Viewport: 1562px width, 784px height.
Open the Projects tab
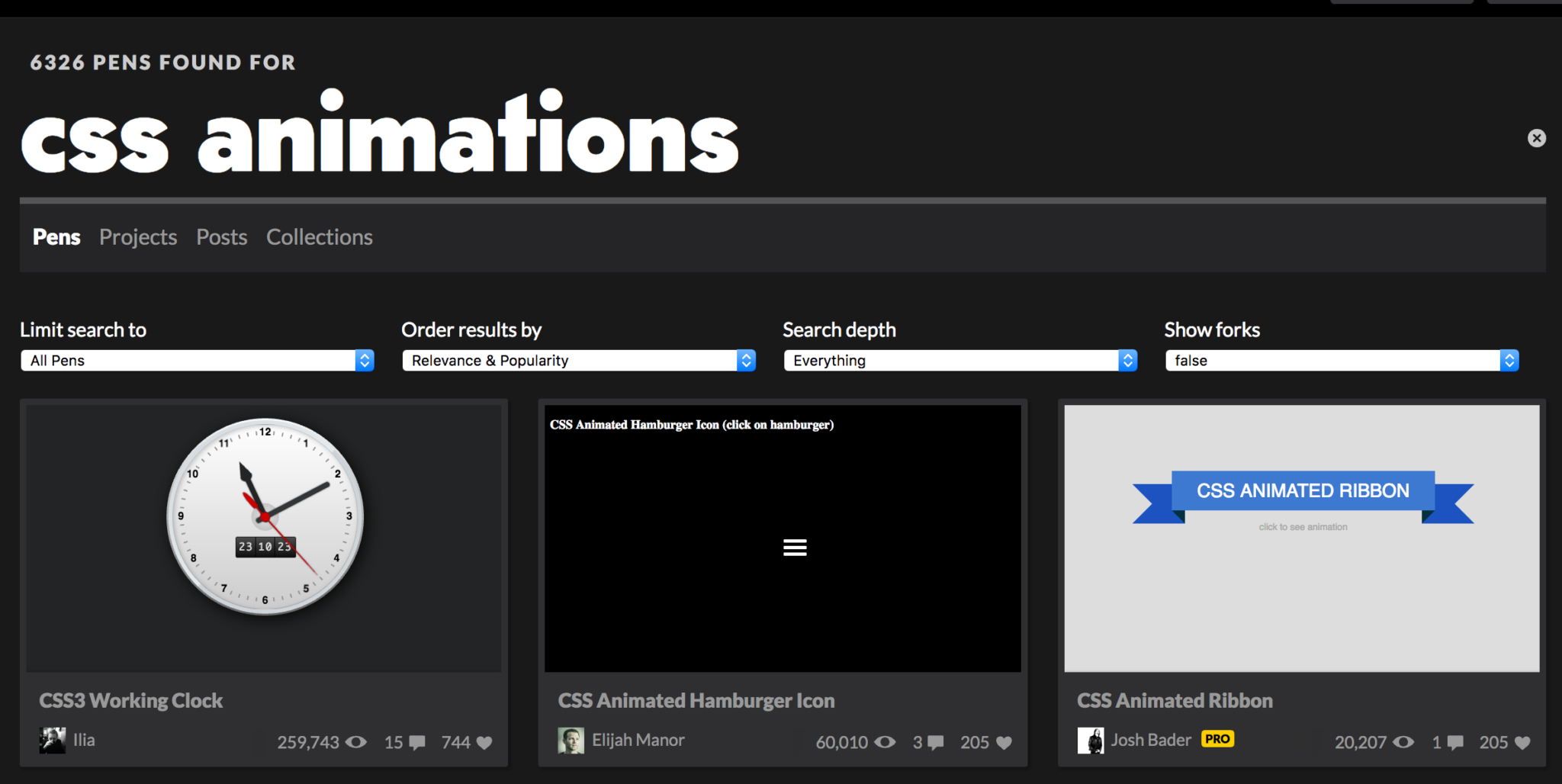coord(138,237)
